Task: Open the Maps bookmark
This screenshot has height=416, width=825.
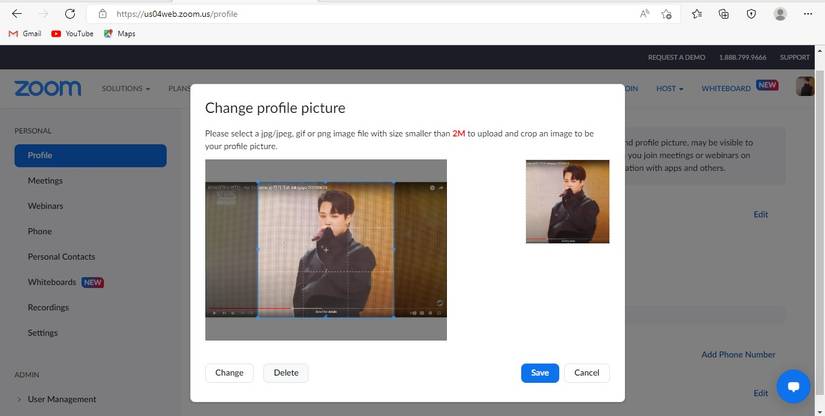Action: click(119, 34)
